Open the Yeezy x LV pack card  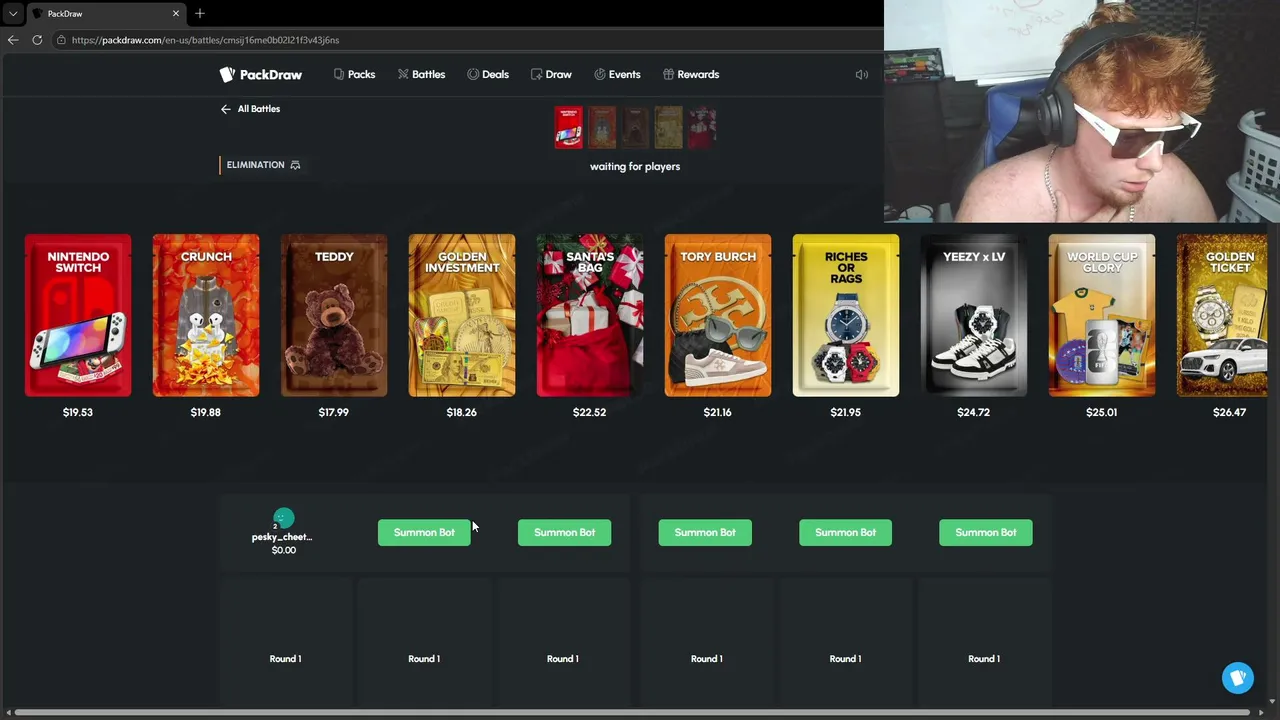[x=974, y=315]
